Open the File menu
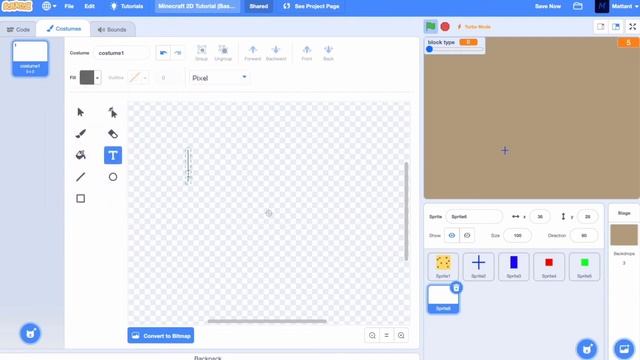640x360 pixels. [x=69, y=6]
